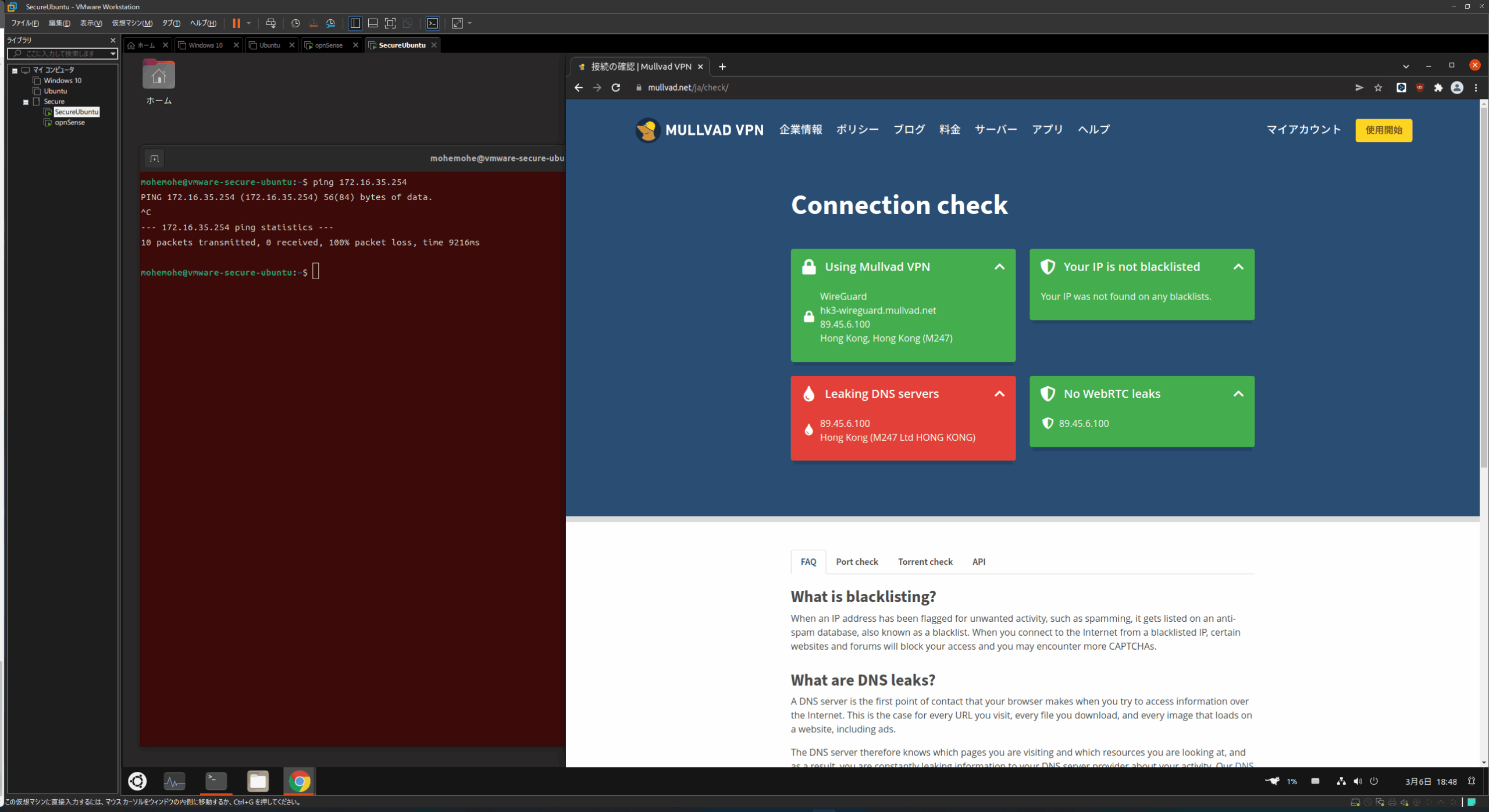Switch to the API tab

pyautogui.click(x=979, y=562)
